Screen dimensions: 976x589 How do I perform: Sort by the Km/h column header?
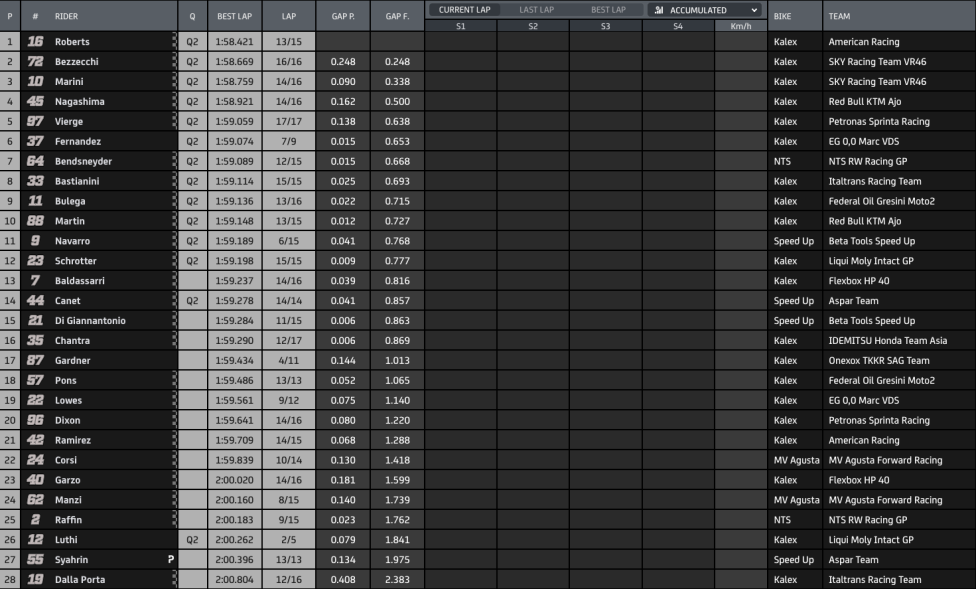[741, 26]
